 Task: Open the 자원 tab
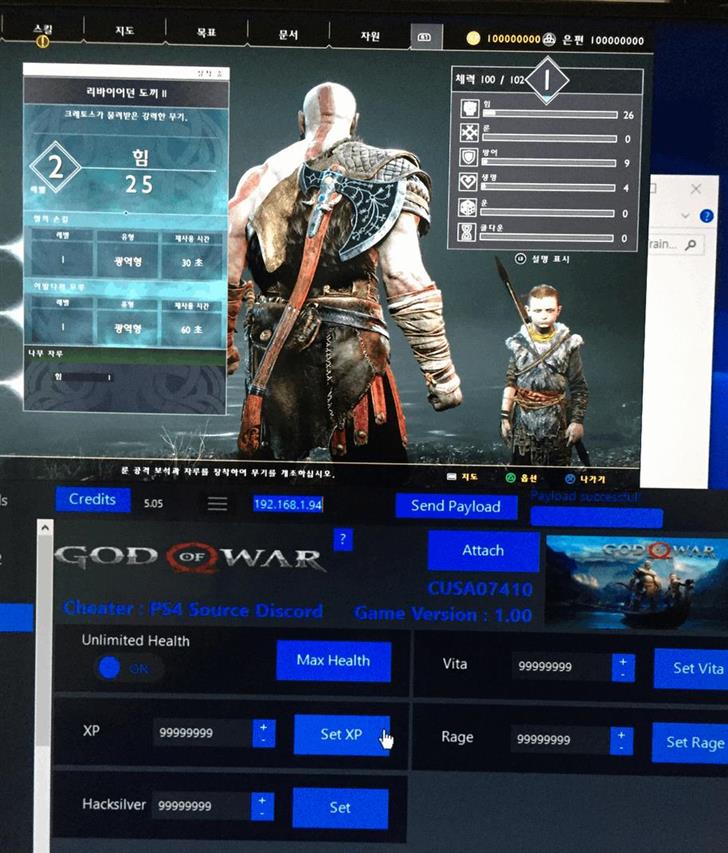click(x=370, y=36)
